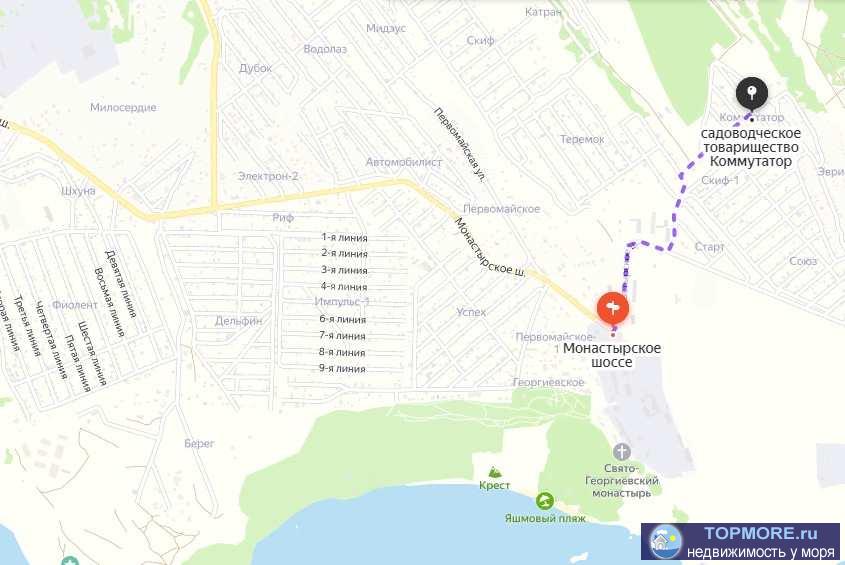Select the Берег area label
845x565 pixels.
[199, 444]
